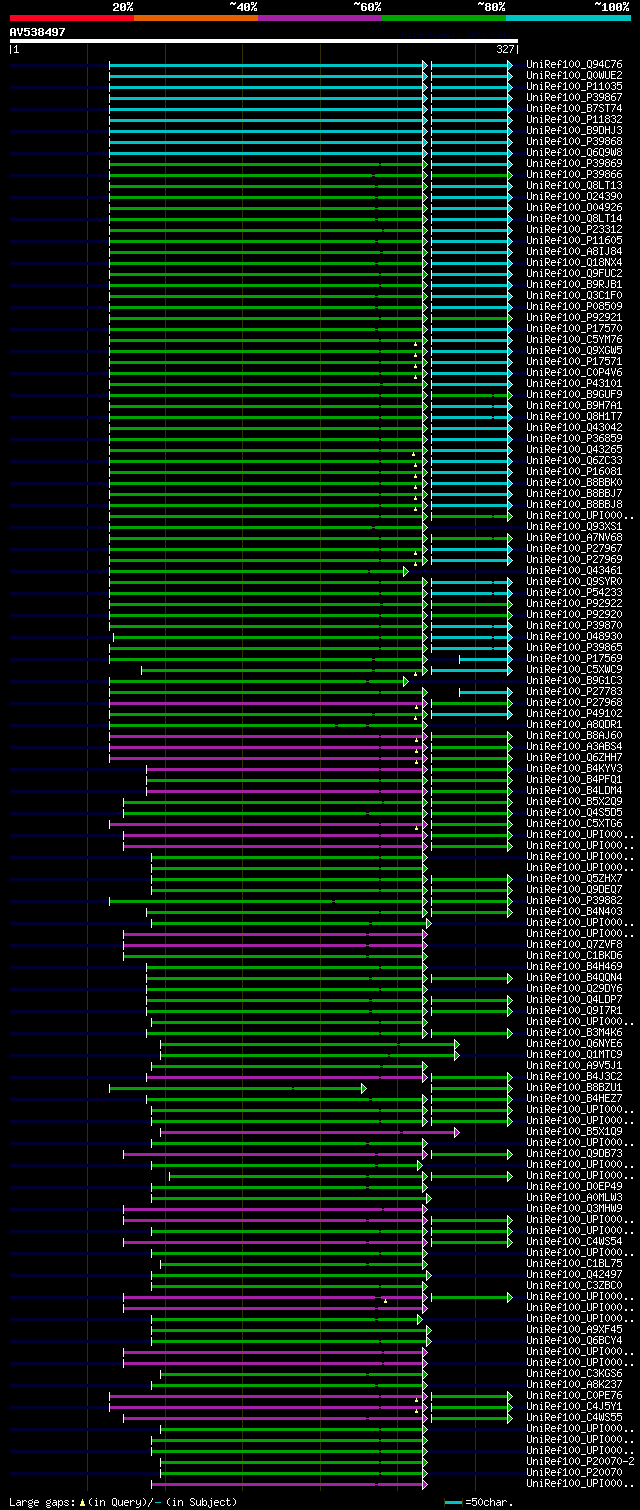Select hit label UniRef100_P08509
The height and width of the screenshot is (1510, 640).
click(574, 306)
